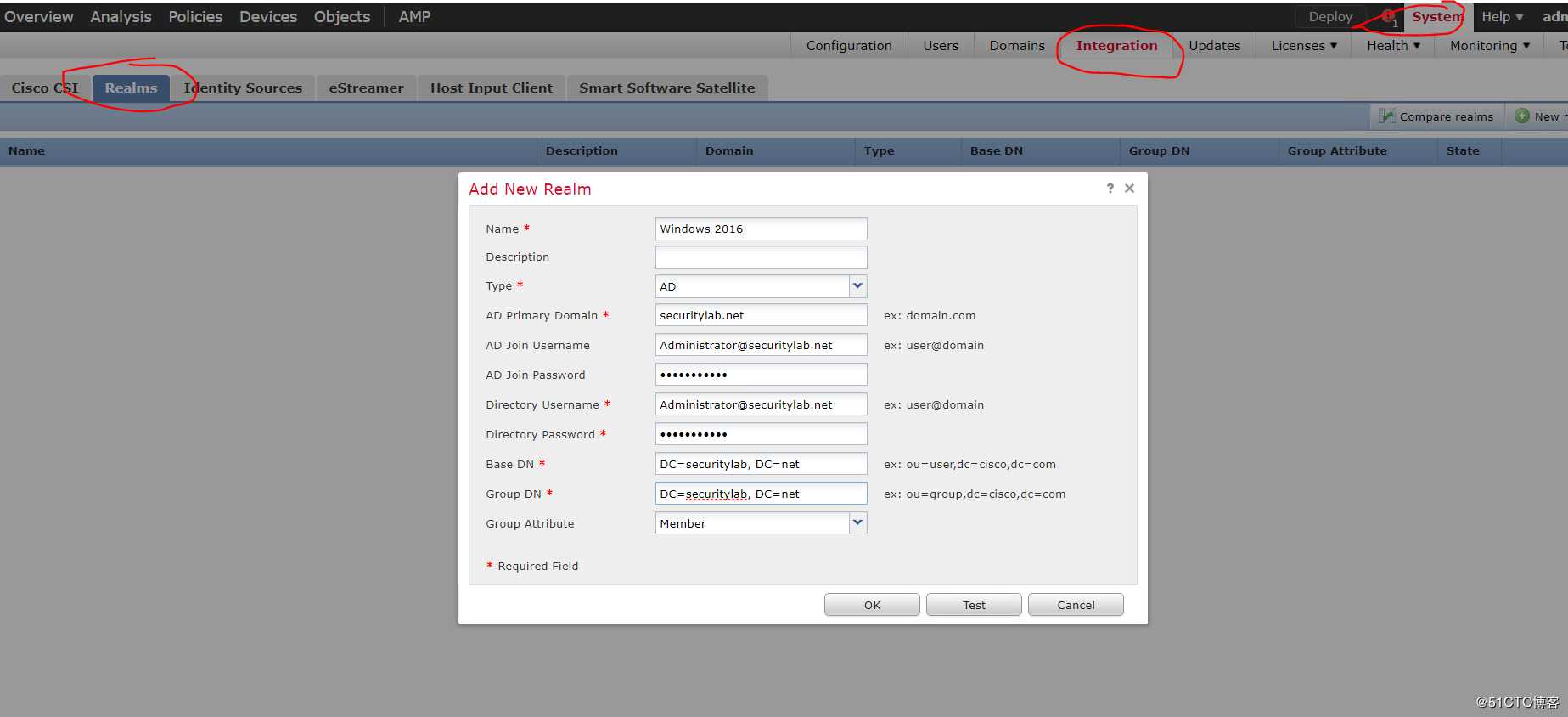
Task: Open the System menu
Action: click(x=1437, y=17)
